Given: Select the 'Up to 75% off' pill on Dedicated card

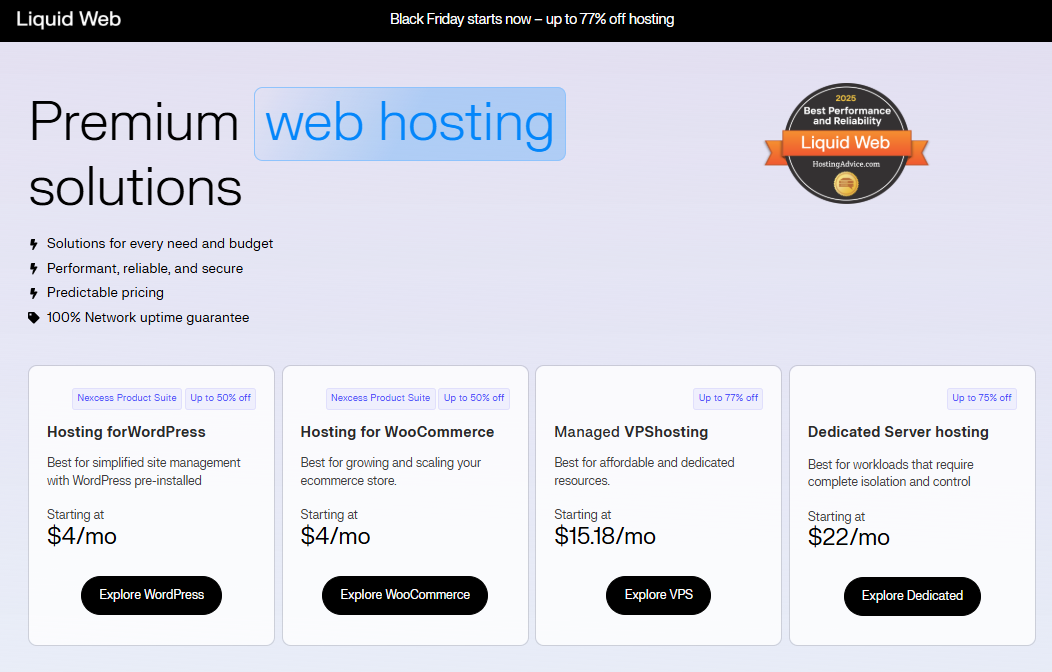Looking at the screenshot, I should [x=982, y=398].
